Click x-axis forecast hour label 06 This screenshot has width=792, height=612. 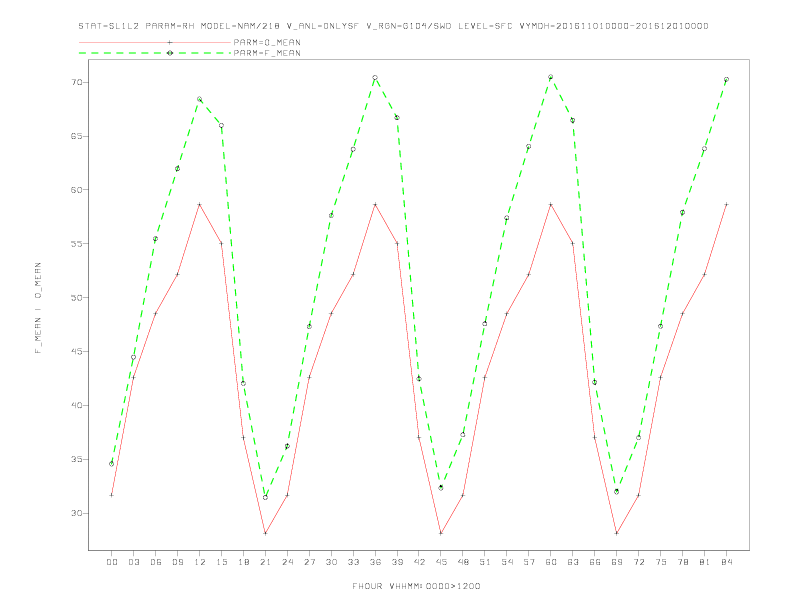(156, 562)
